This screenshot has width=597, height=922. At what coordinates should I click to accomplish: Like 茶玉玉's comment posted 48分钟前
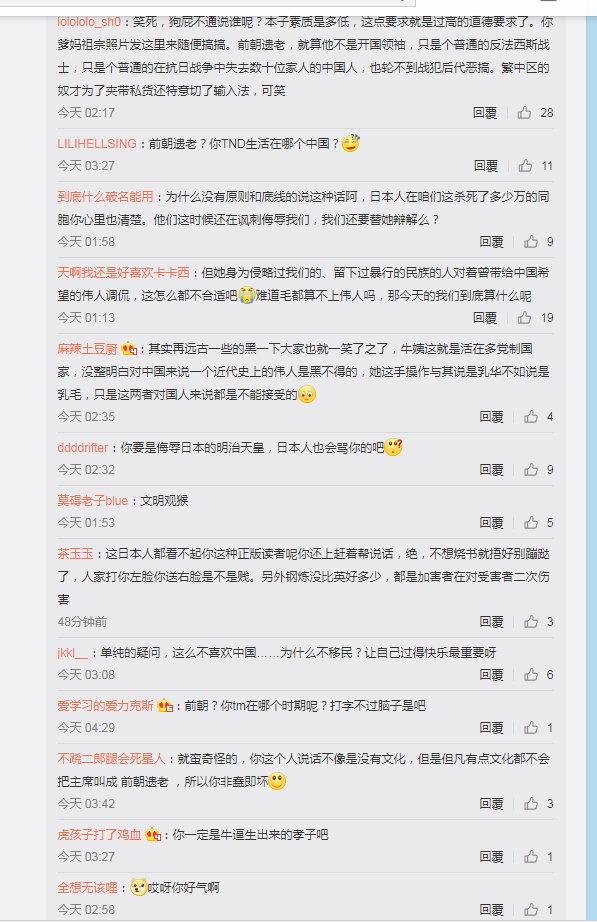point(531,622)
